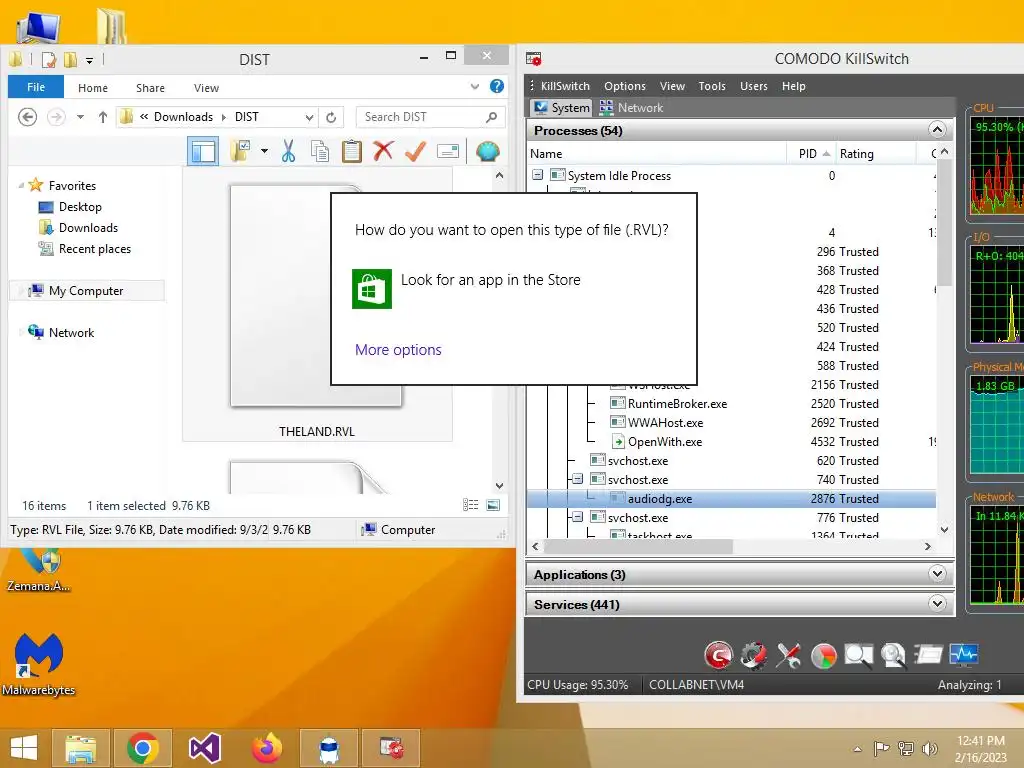Click Up one level arrow in explorer
The width and height of the screenshot is (1024, 768).
pos(103,117)
